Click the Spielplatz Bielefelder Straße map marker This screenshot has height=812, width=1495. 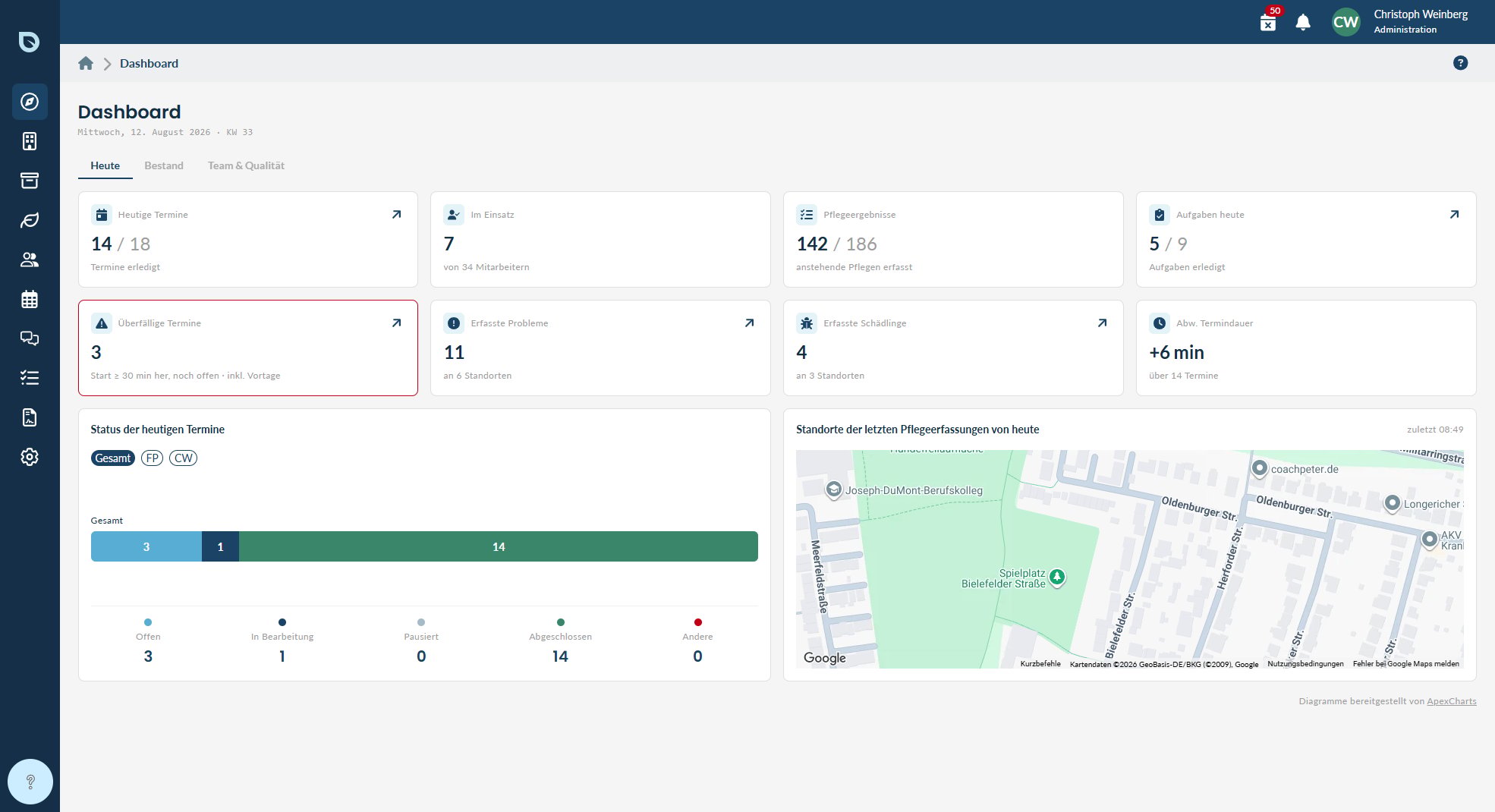tap(1056, 578)
